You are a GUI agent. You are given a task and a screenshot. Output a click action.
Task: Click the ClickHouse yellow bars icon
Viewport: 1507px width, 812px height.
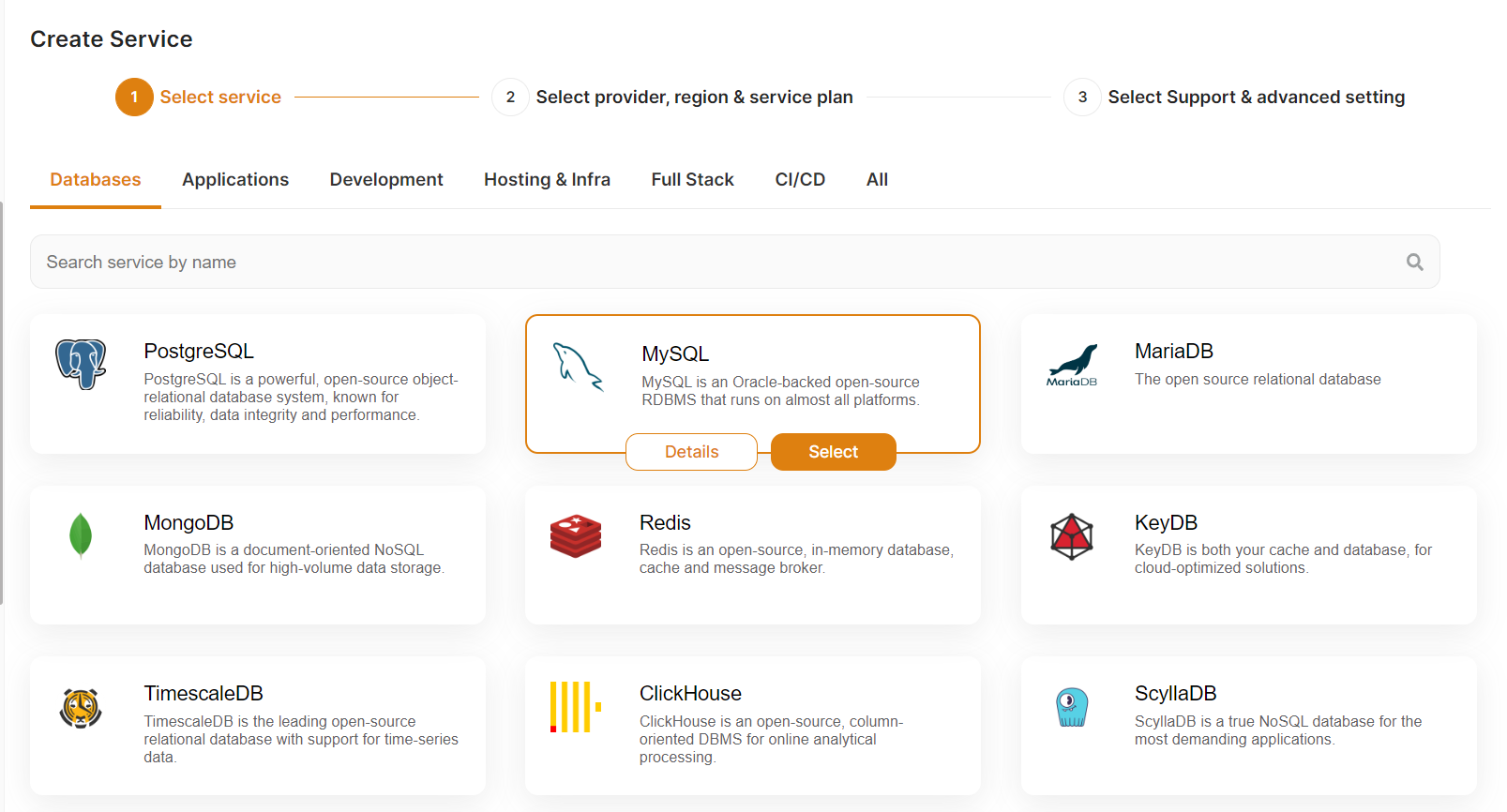pos(575,707)
